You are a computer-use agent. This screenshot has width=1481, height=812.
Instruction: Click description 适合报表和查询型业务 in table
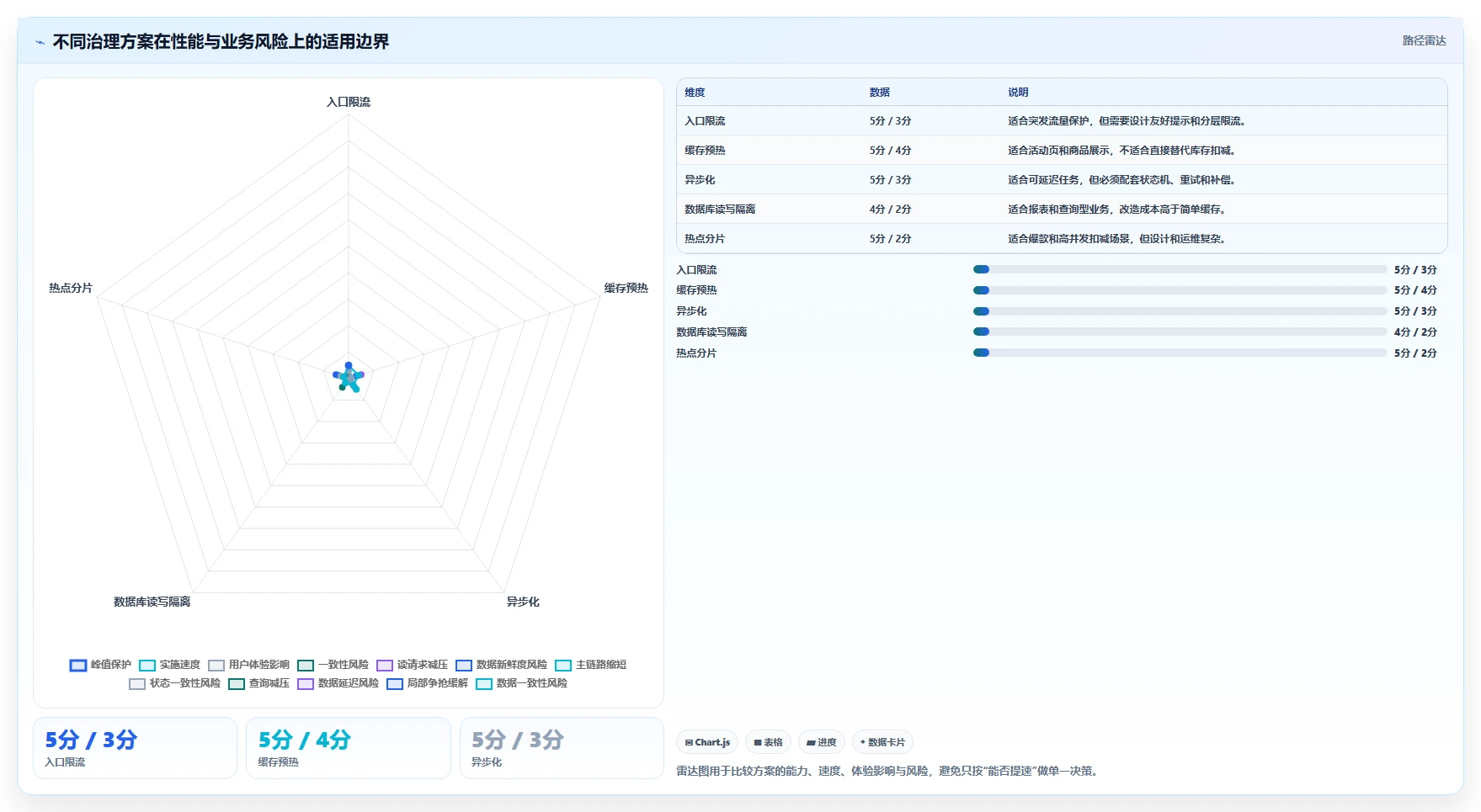pos(1116,210)
